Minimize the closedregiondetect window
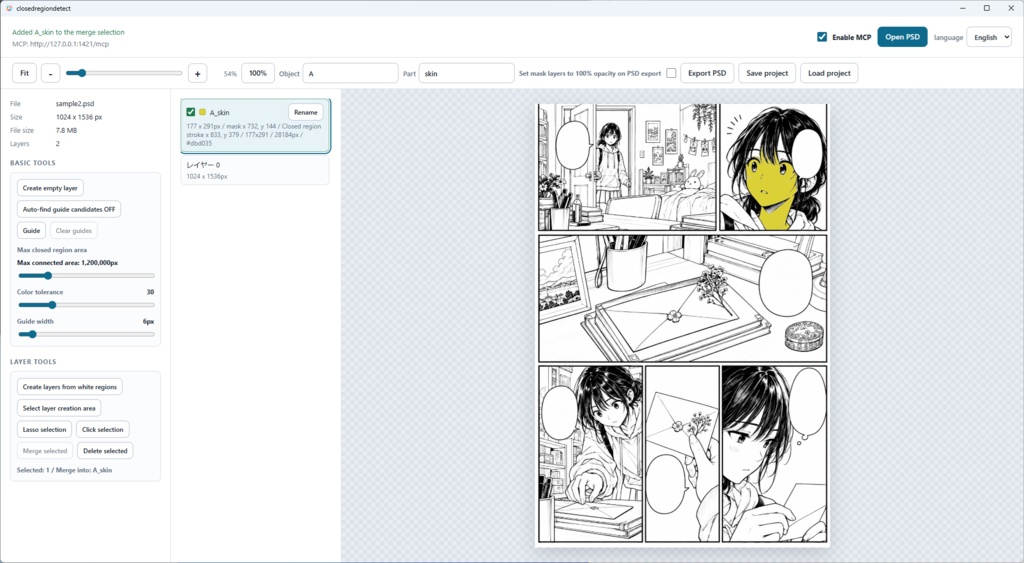This screenshot has height=563, width=1024. (x=963, y=8)
